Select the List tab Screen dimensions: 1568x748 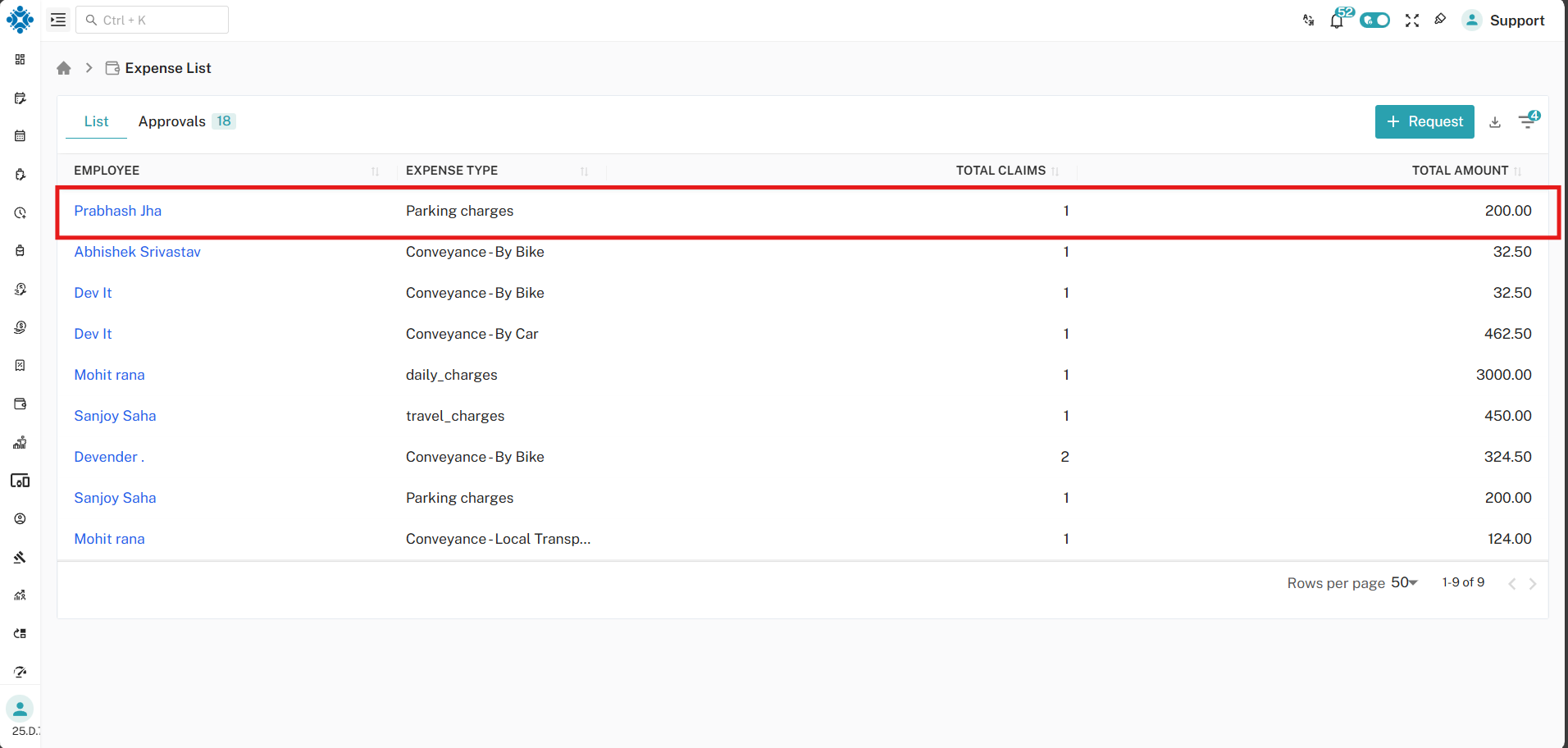click(x=96, y=121)
